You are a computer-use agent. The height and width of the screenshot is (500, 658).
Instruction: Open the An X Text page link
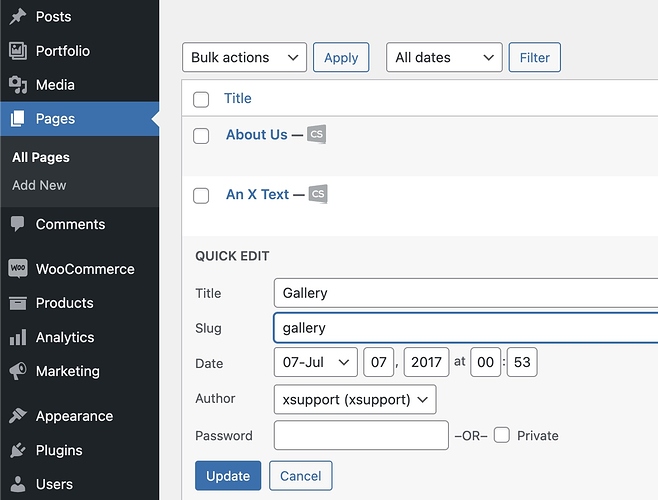click(x=257, y=195)
